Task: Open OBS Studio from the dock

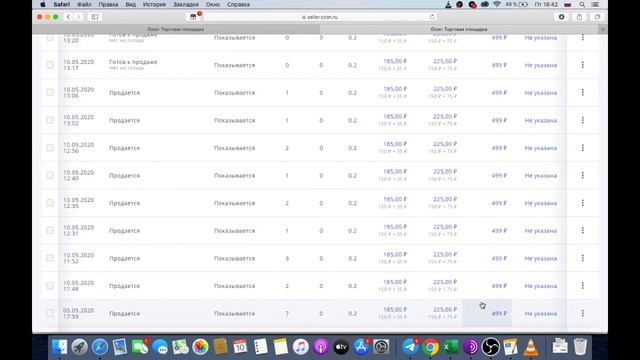Action: point(491,347)
